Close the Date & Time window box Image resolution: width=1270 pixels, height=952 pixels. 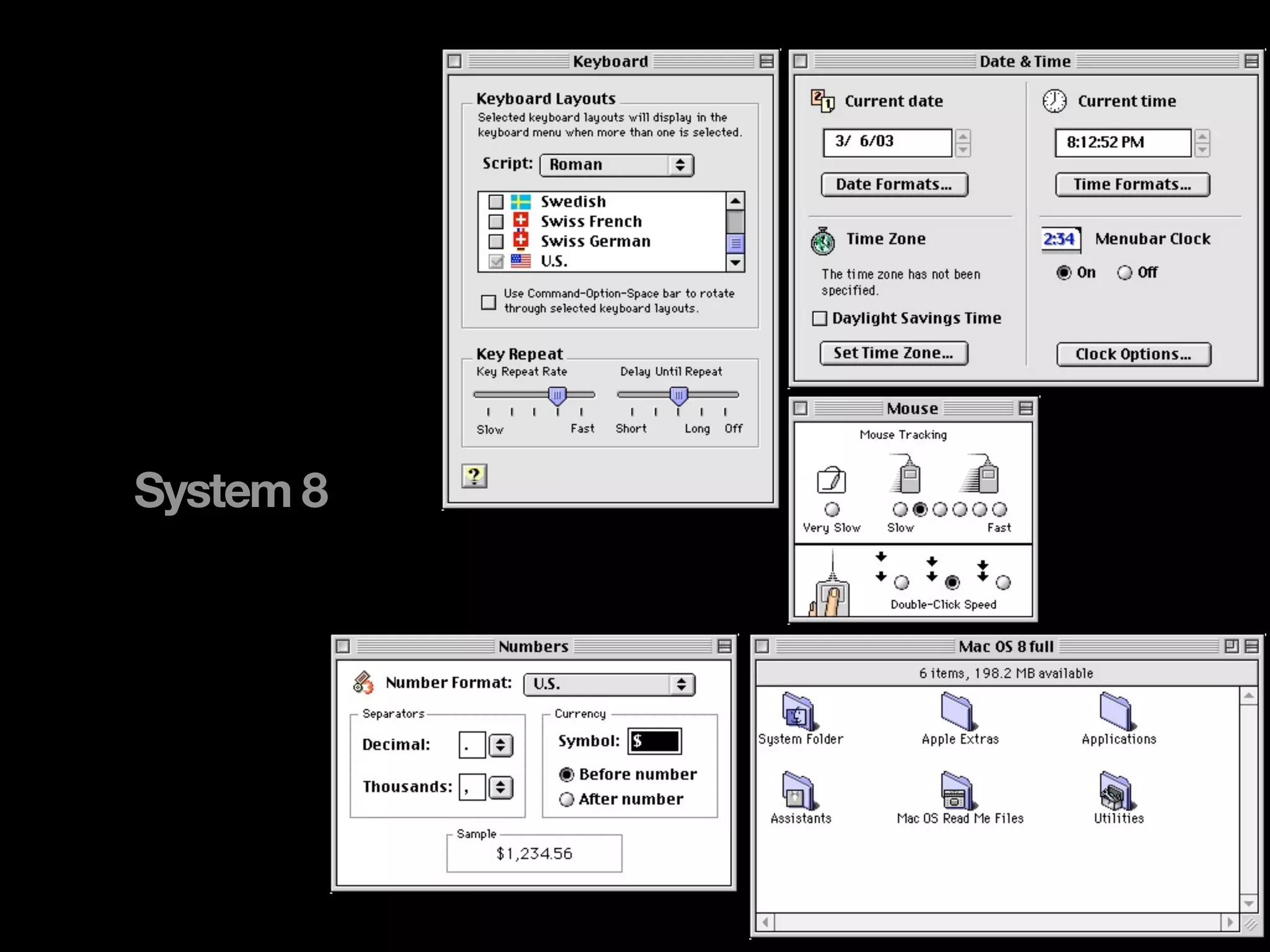click(801, 61)
